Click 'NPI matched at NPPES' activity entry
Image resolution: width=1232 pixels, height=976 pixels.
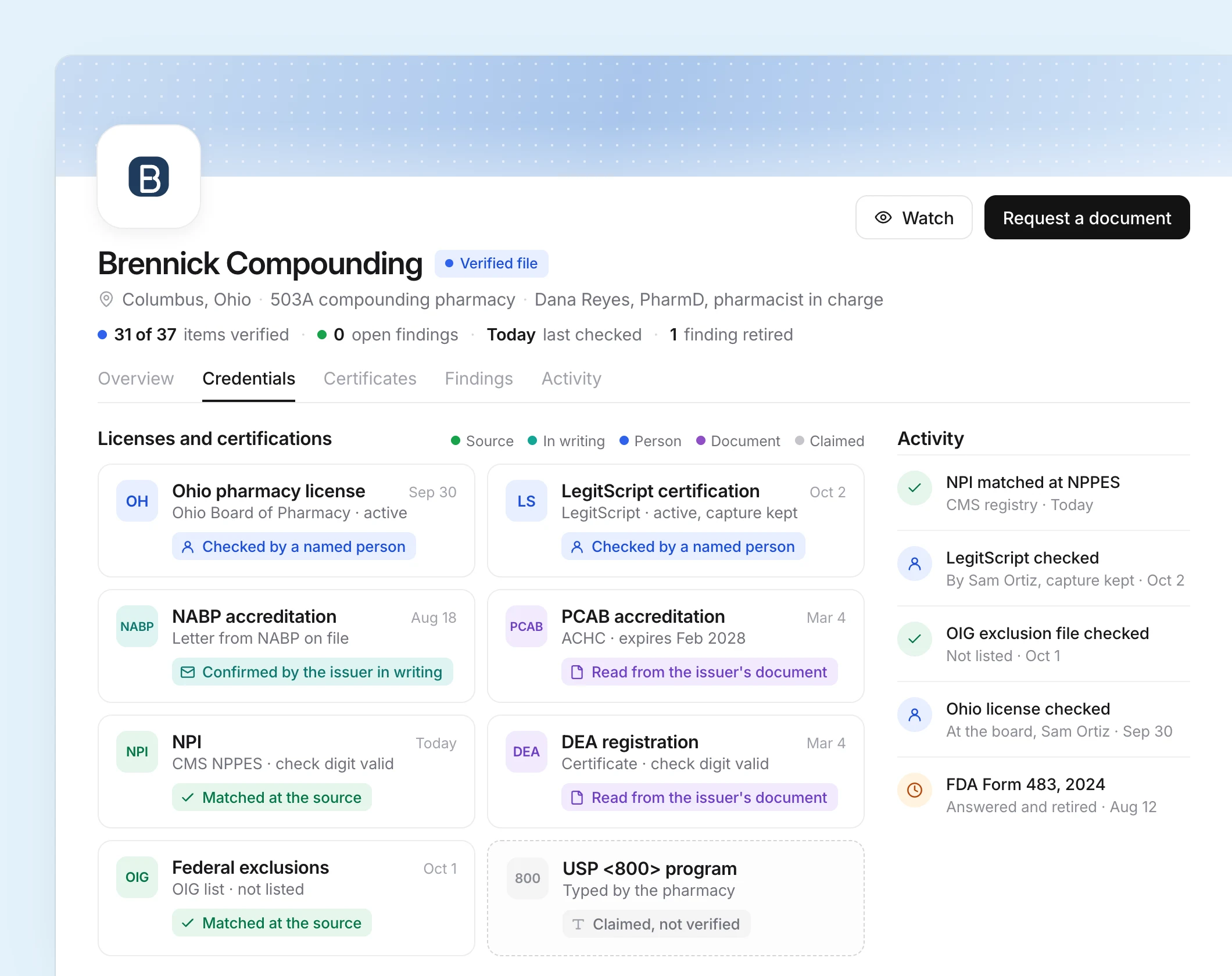point(1044,493)
